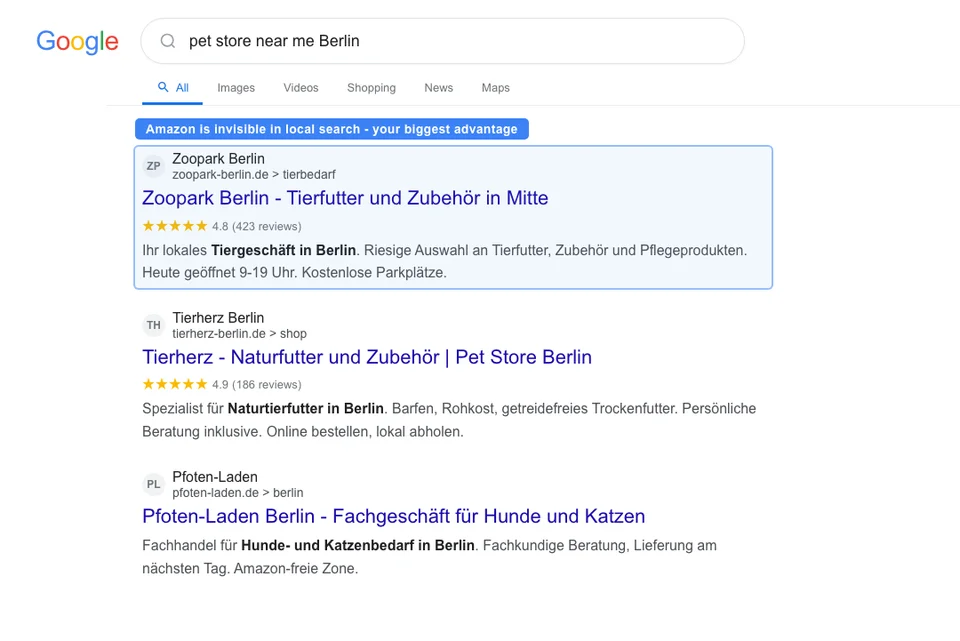960x641 pixels.
Task: Click the Google logo
Action: (77, 42)
